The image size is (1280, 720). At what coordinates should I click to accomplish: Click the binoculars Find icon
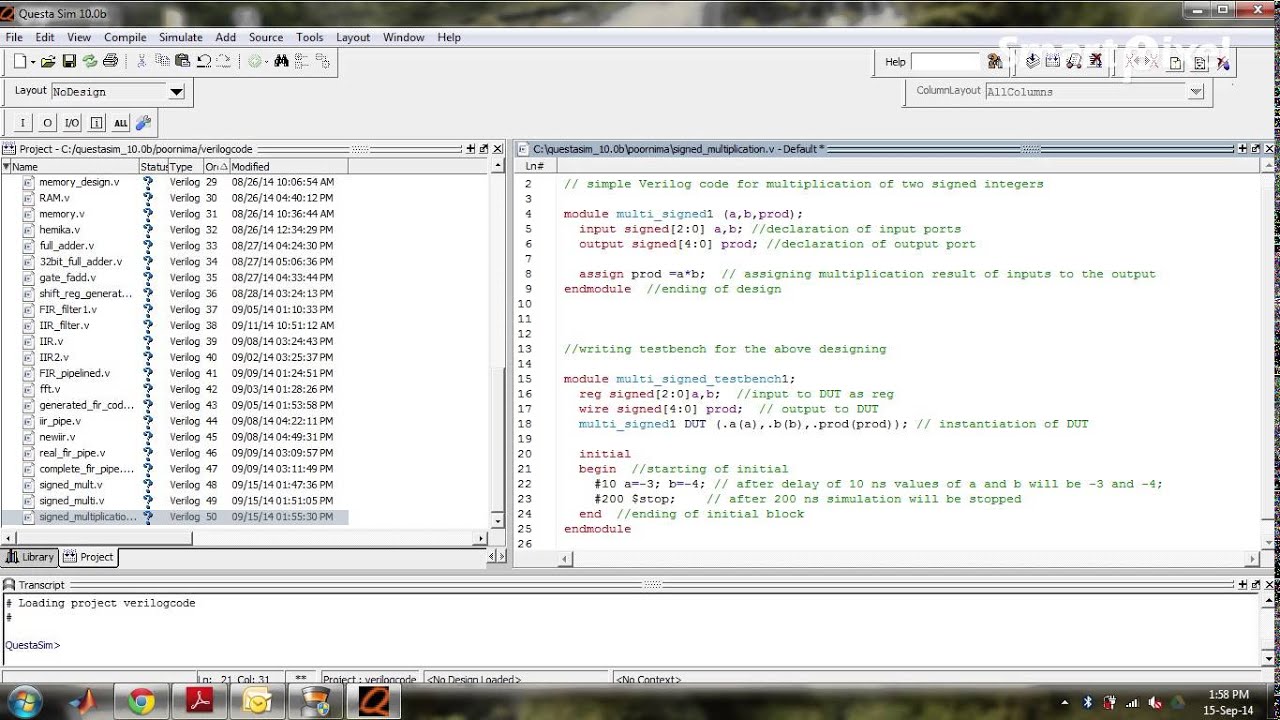click(281, 61)
